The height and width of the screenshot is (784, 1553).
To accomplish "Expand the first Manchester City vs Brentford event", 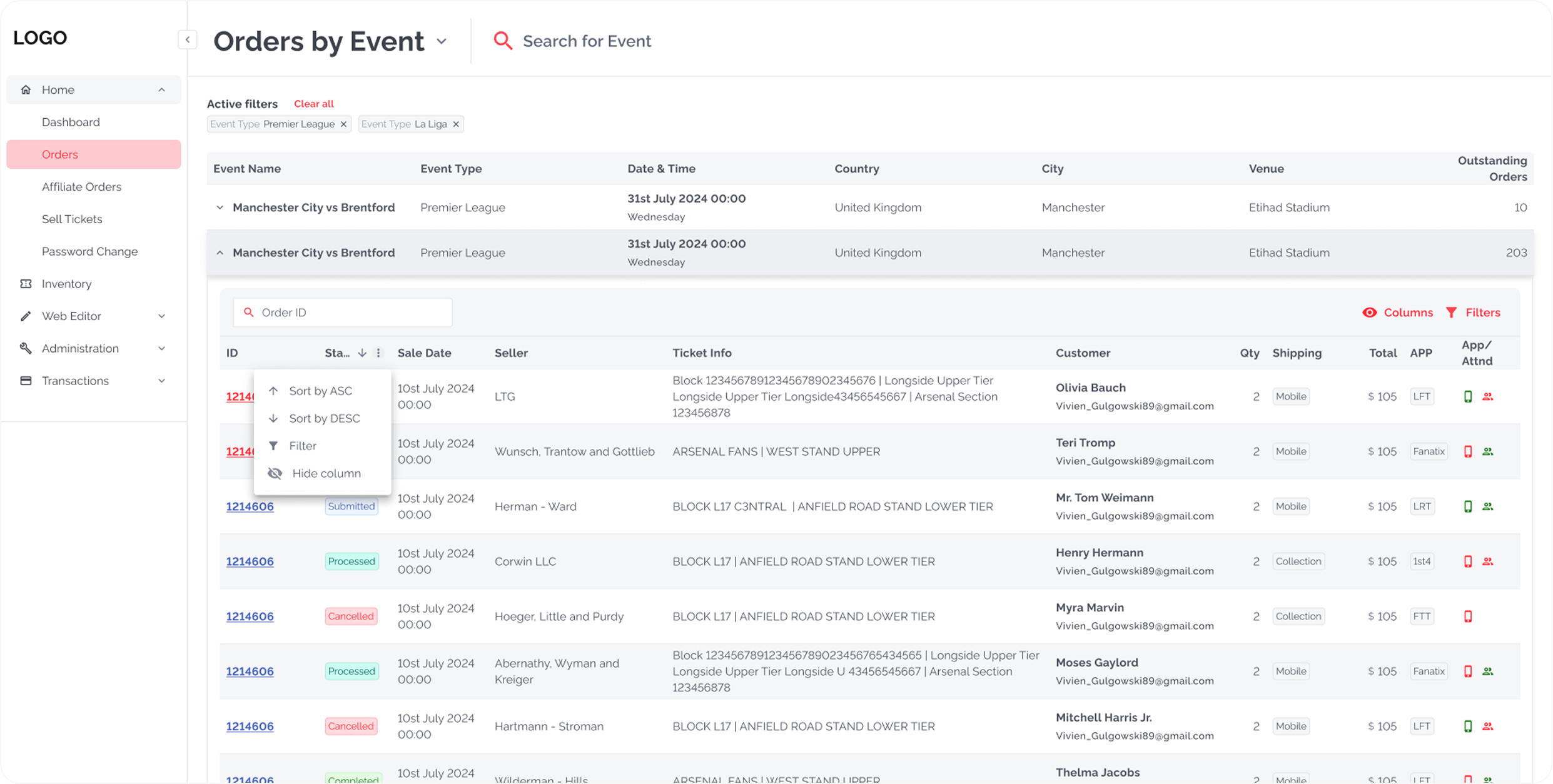I will pos(220,207).
